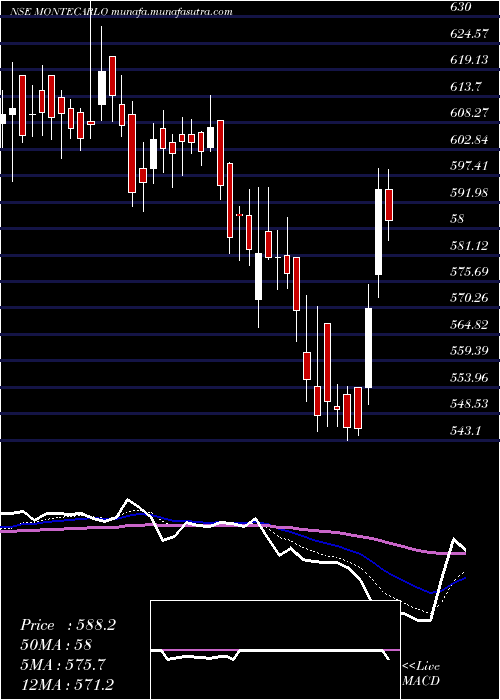The height and width of the screenshot is (700, 500).
Task: Select the 570.26 price axis label
Action: point(470,298)
